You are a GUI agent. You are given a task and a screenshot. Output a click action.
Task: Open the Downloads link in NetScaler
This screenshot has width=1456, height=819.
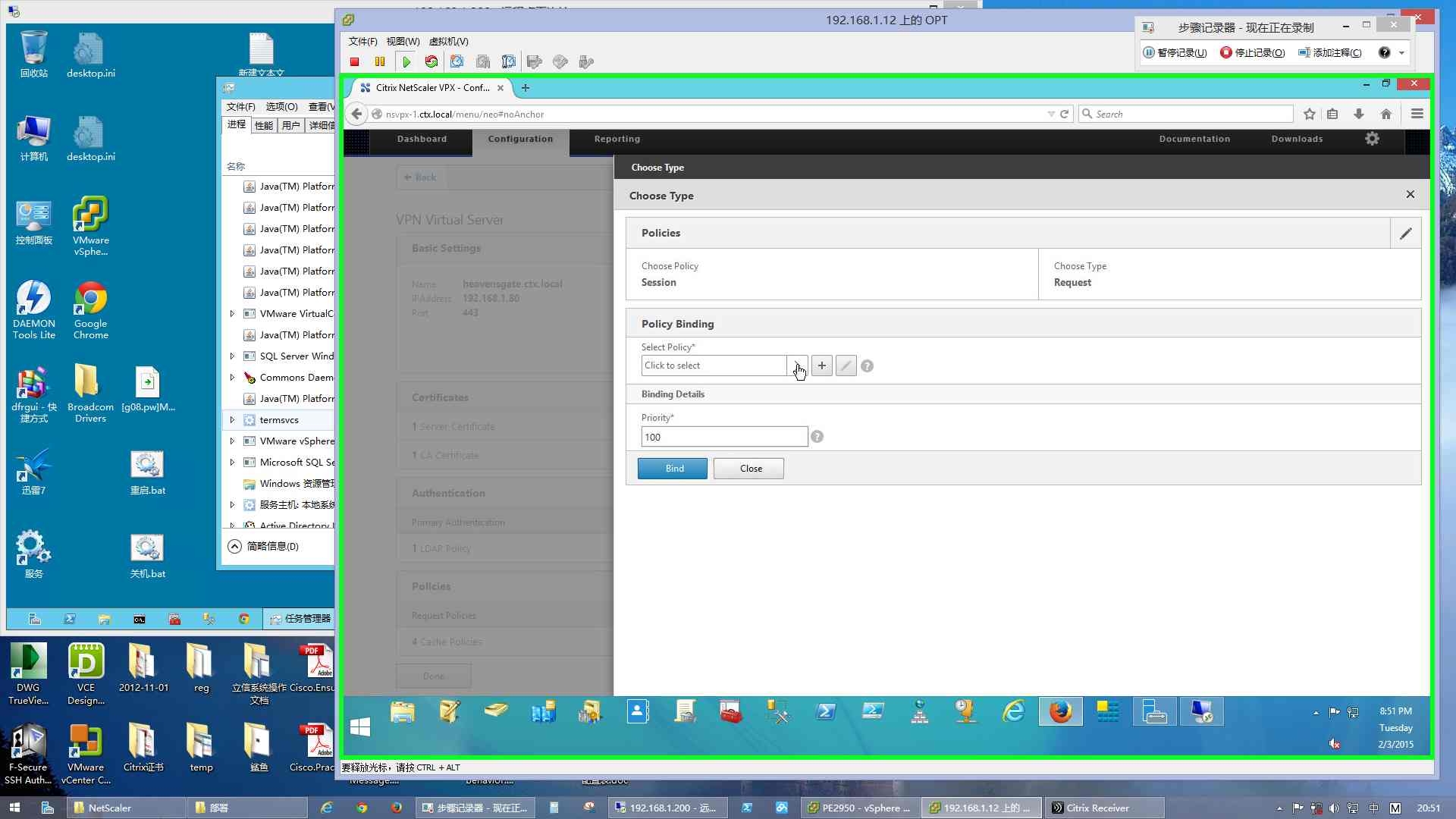pos(1297,139)
